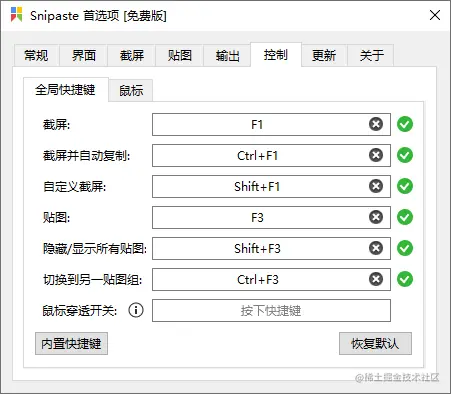
Task: Click the 鼠标穿透开关 label
Action: (80, 311)
